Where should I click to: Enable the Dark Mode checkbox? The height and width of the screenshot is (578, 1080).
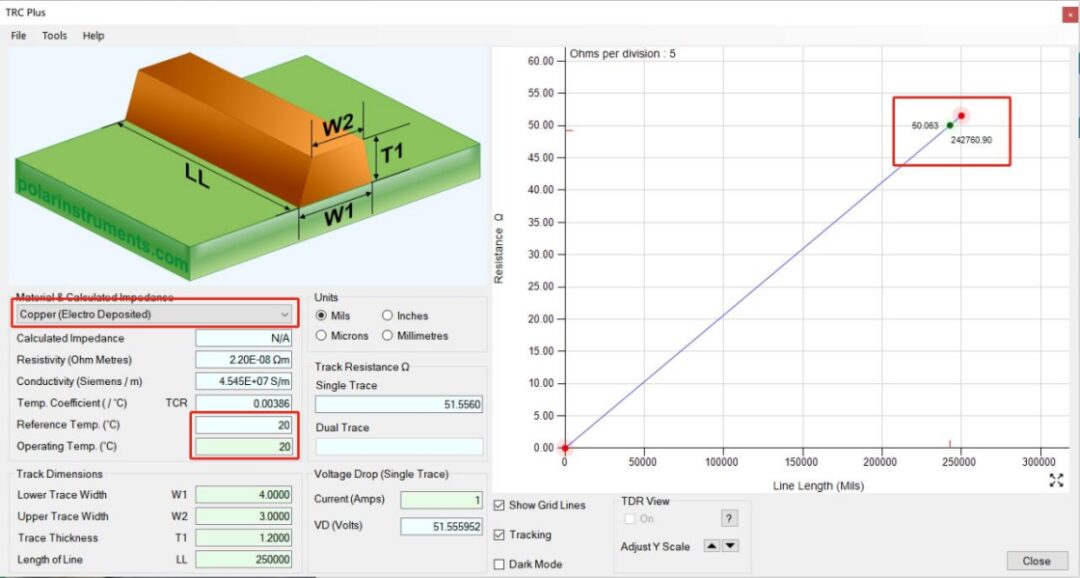(499, 564)
